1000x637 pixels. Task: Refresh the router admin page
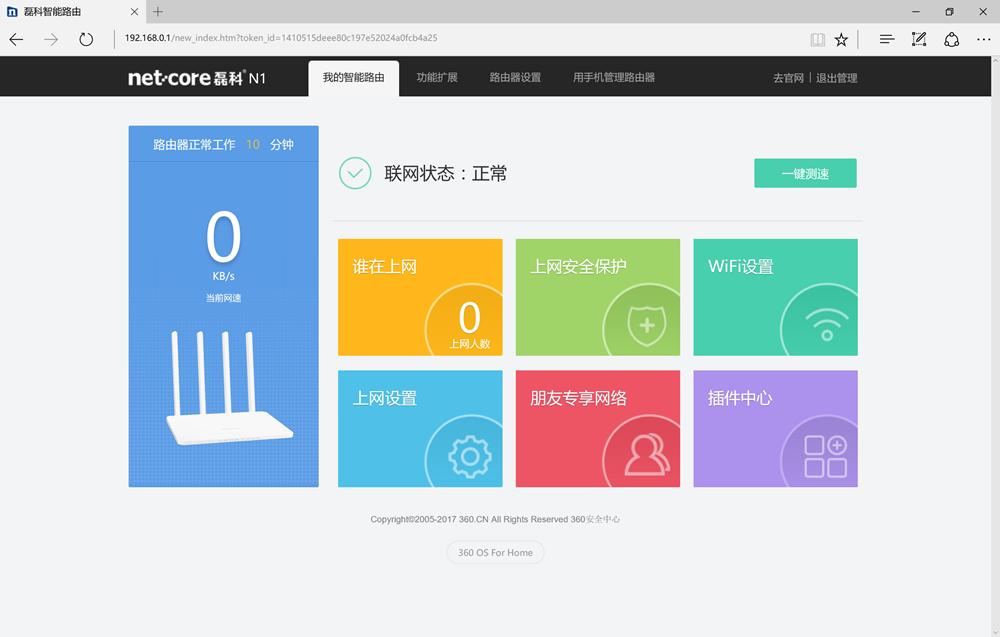point(87,39)
